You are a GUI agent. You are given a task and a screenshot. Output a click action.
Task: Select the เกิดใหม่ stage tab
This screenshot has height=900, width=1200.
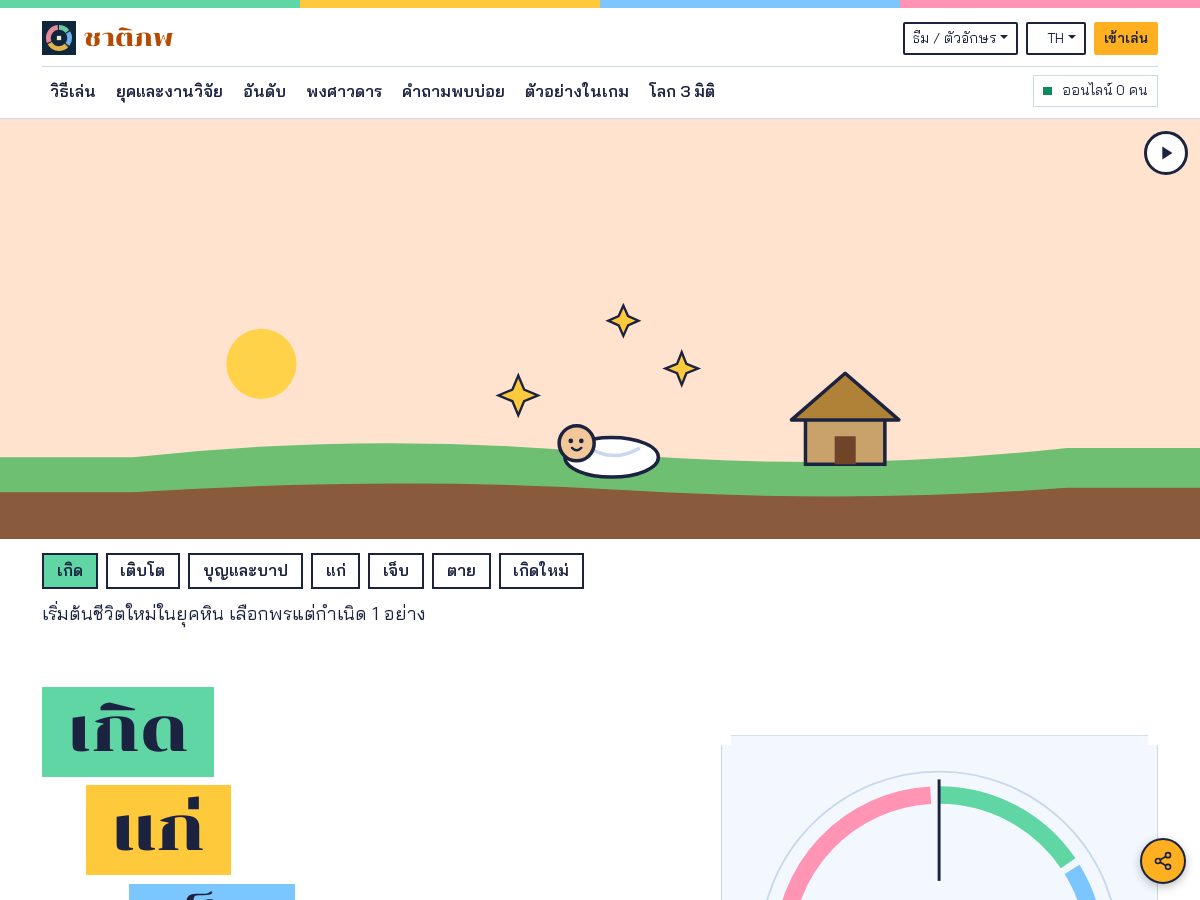click(x=541, y=571)
